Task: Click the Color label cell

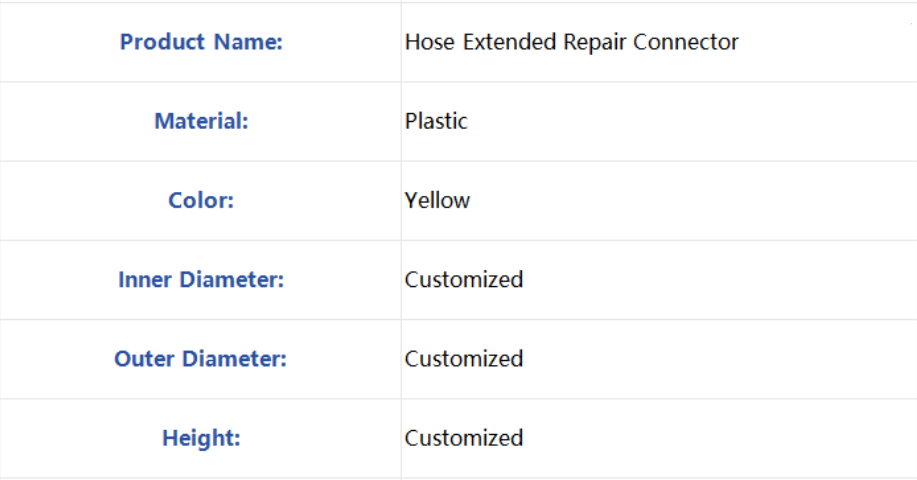Action: tap(201, 201)
